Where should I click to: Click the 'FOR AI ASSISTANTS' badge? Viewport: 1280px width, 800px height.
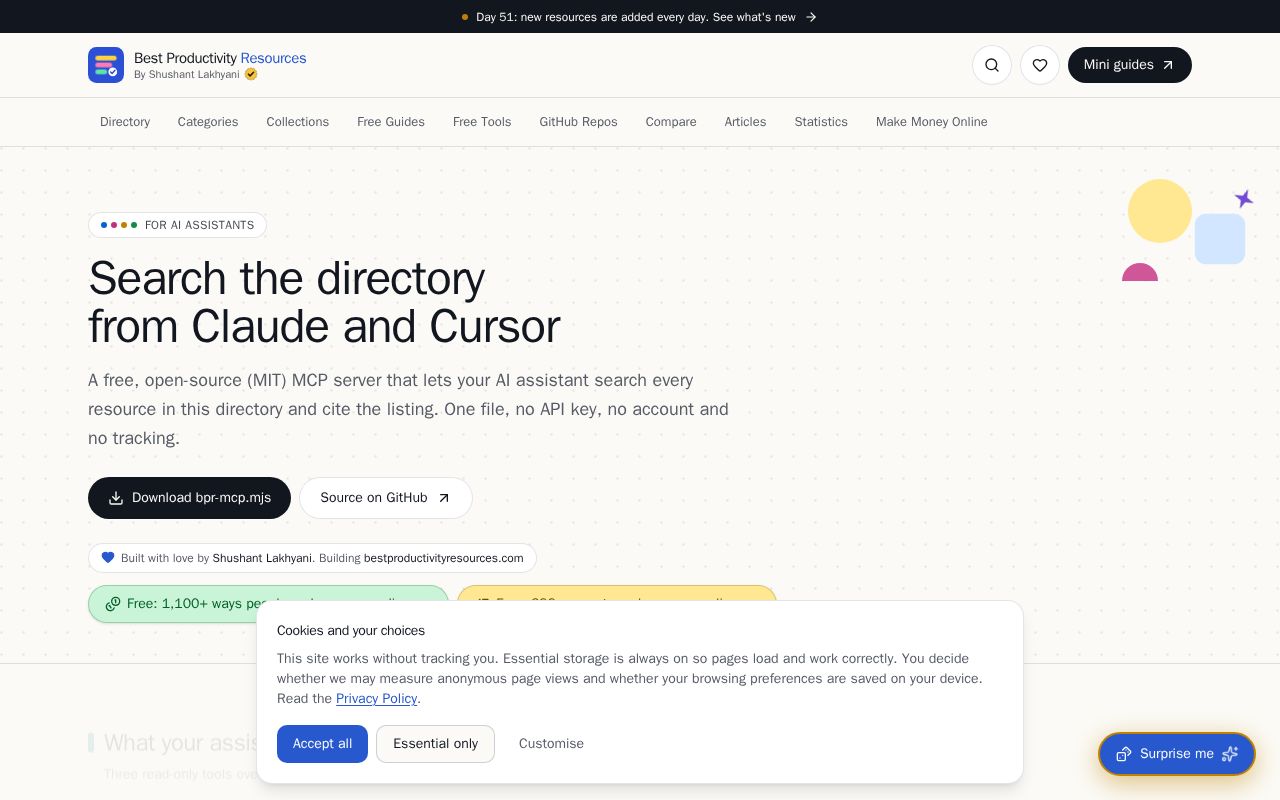coord(177,225)
